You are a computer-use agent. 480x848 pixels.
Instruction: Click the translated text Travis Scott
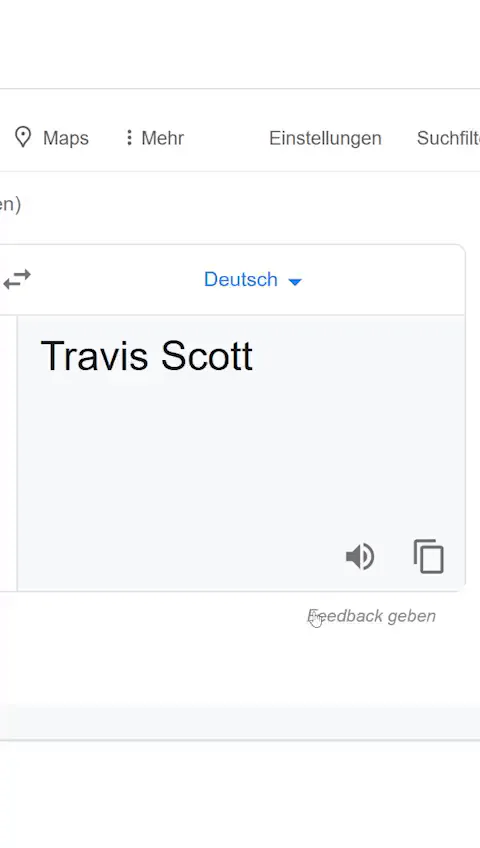click(x=146, y=356)
